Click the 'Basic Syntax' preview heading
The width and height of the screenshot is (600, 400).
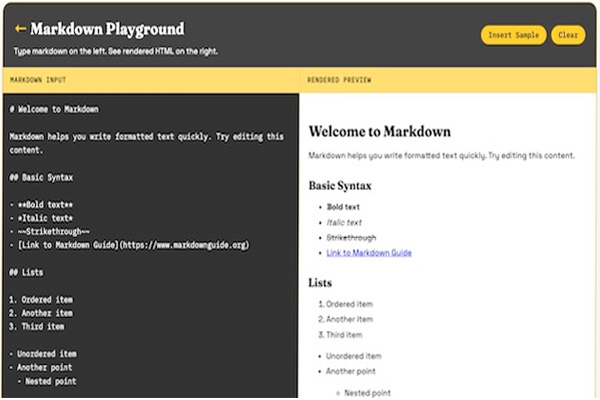pyautogui.click(x=340, y=186)
